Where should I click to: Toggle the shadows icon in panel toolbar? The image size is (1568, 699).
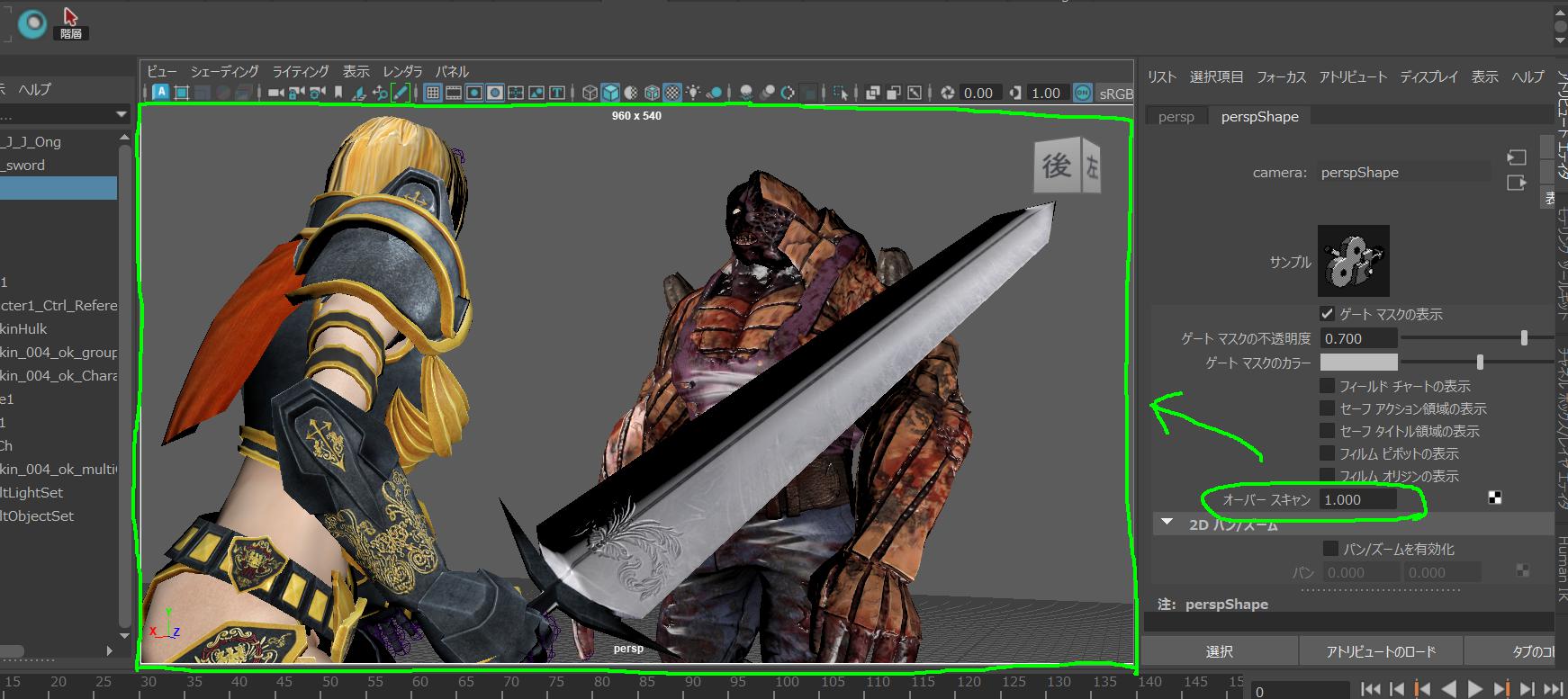pos(714,93)
